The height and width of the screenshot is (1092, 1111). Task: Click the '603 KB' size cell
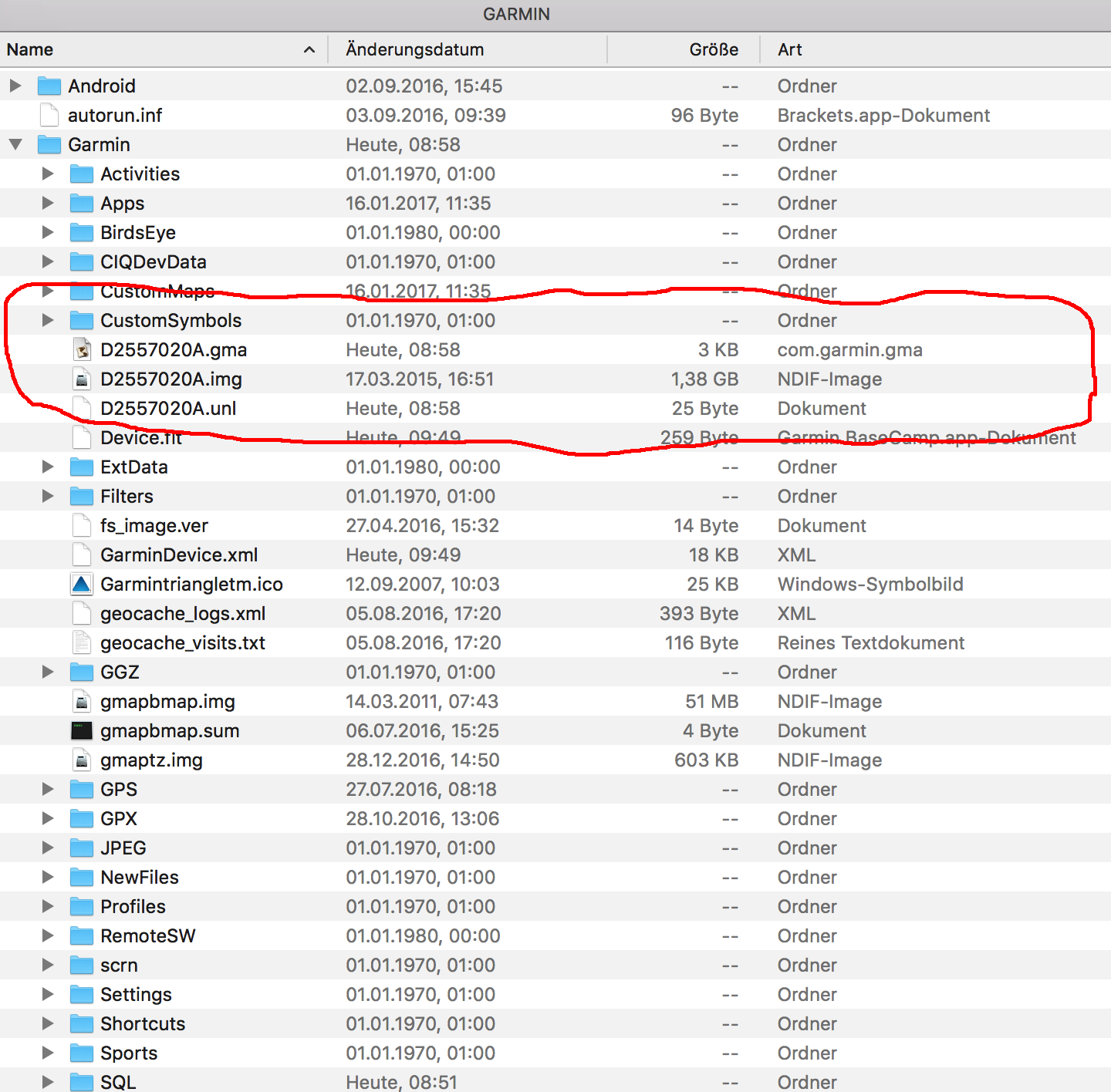pos(707,760)
